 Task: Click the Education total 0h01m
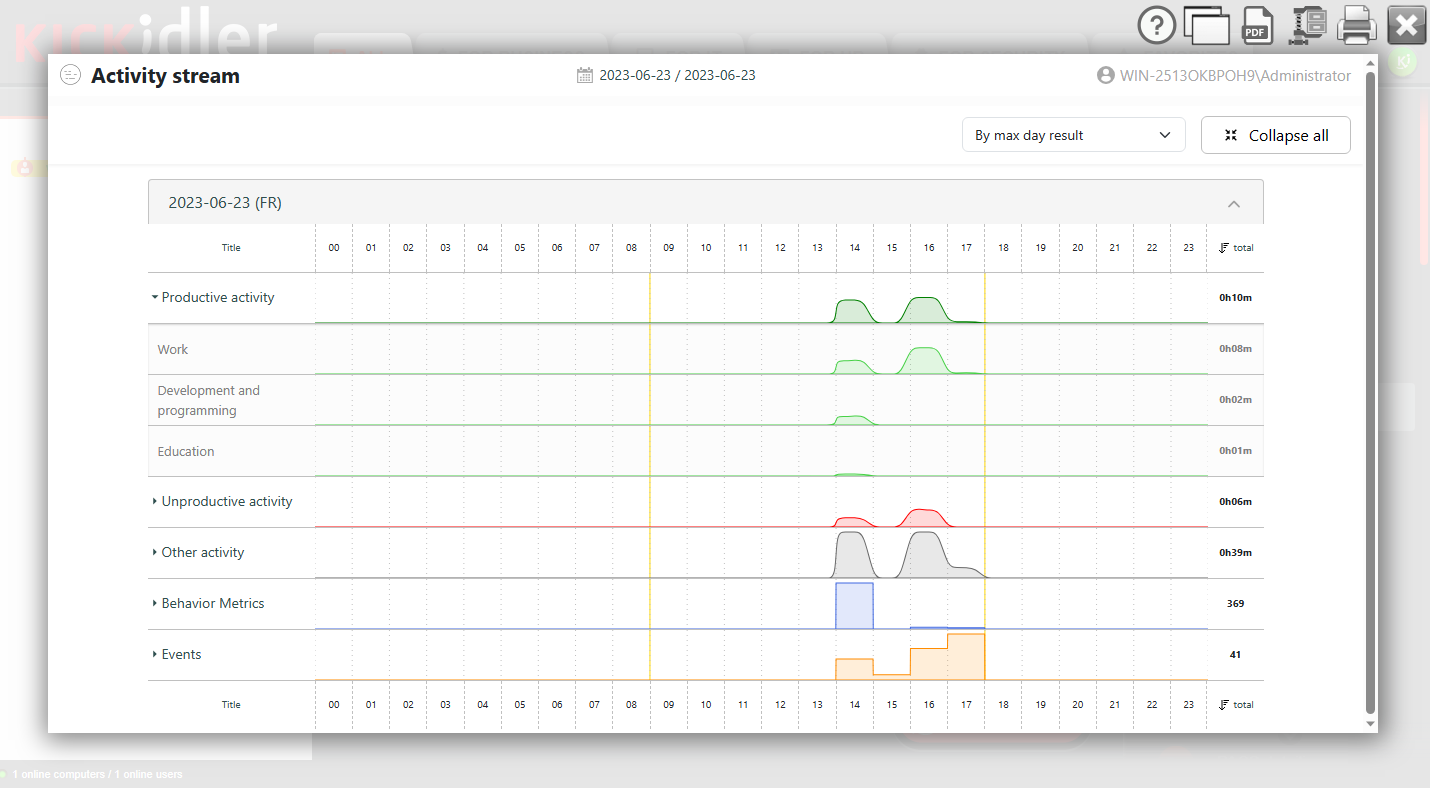coord(1235,451)
